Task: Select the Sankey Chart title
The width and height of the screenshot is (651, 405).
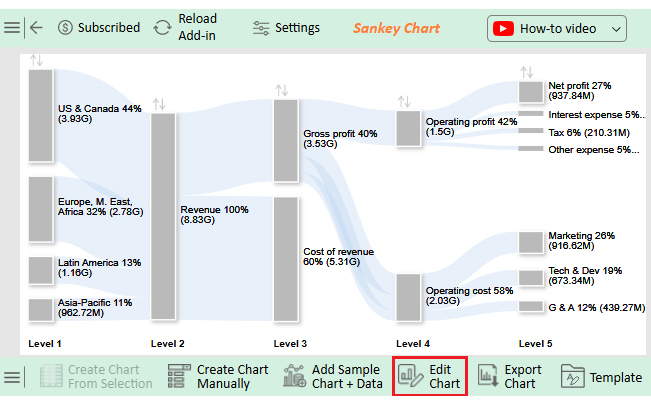Action: 396,28
